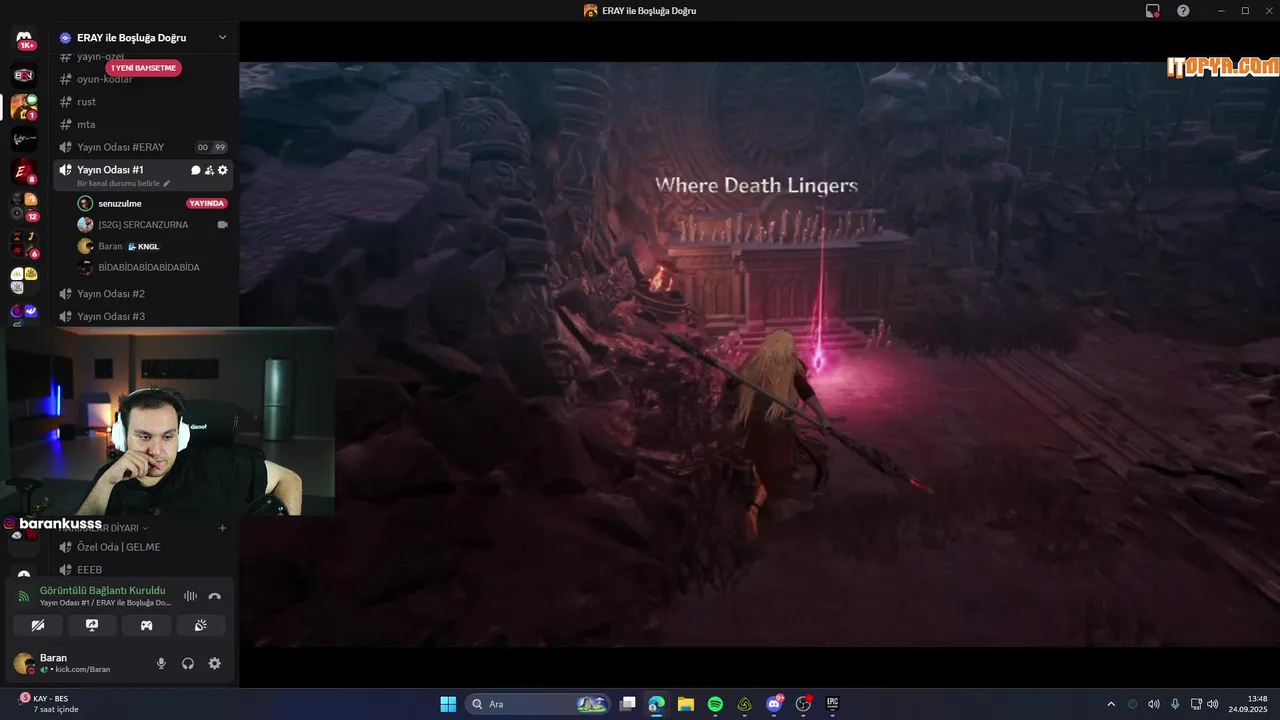
Task: Click Bir kanal durumu belirle link
Action: pyautogui.click(x=118, y=184)
